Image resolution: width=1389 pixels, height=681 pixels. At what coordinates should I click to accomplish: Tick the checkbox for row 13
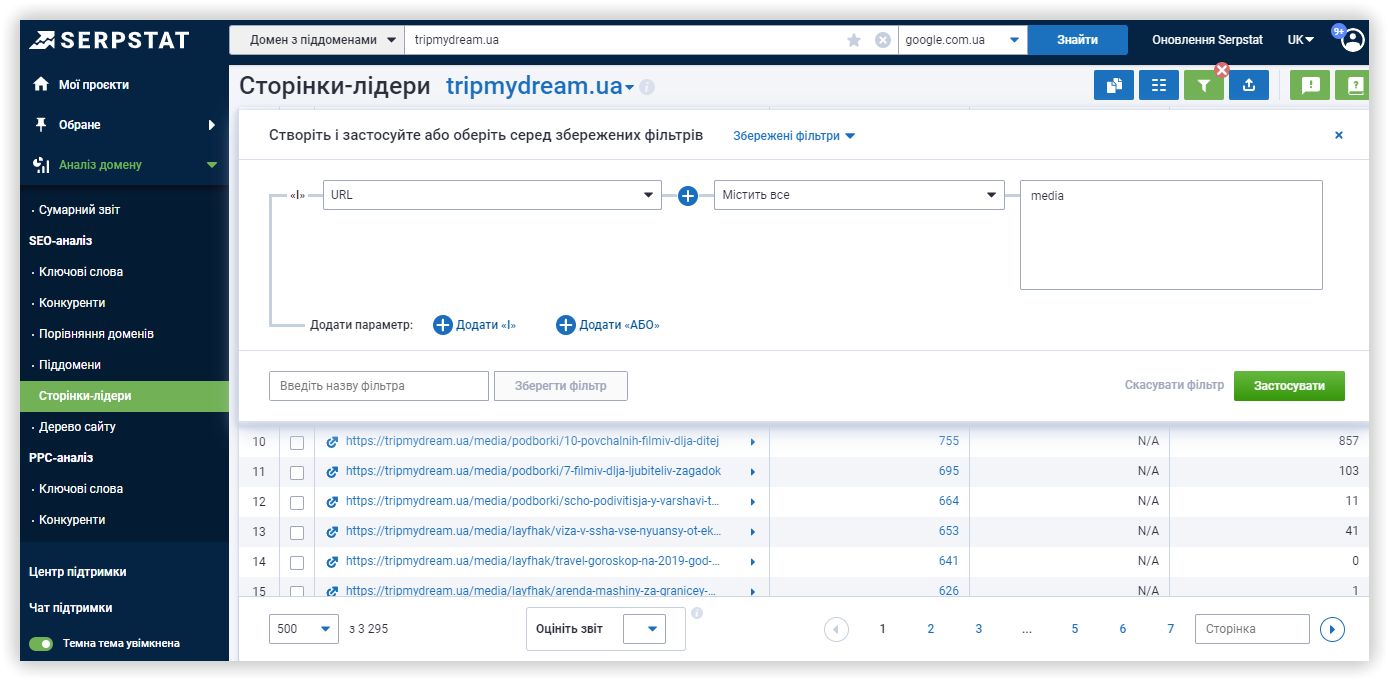(x=297, y=532)
